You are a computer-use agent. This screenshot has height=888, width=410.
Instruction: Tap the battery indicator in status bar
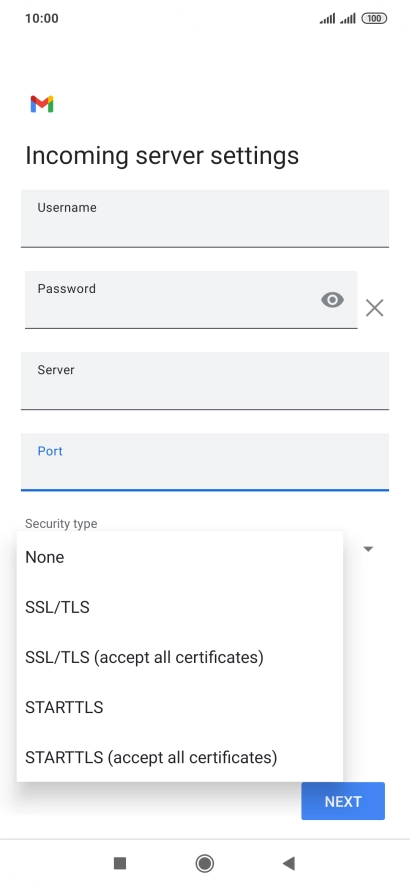click(x=374, y=19)
